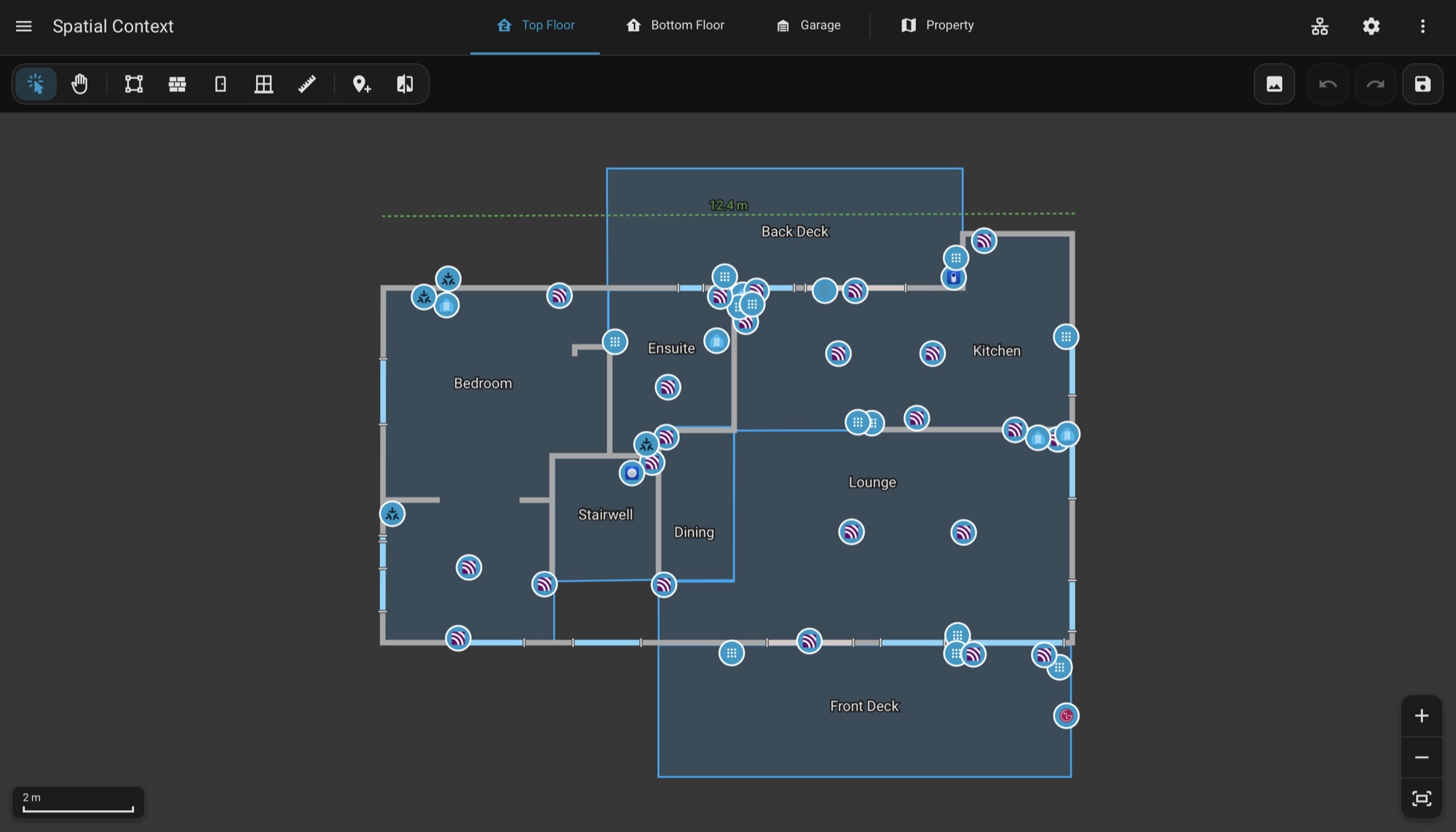Save the floor plan
The image size is (1456, 832).
[x=1423, y=84]
